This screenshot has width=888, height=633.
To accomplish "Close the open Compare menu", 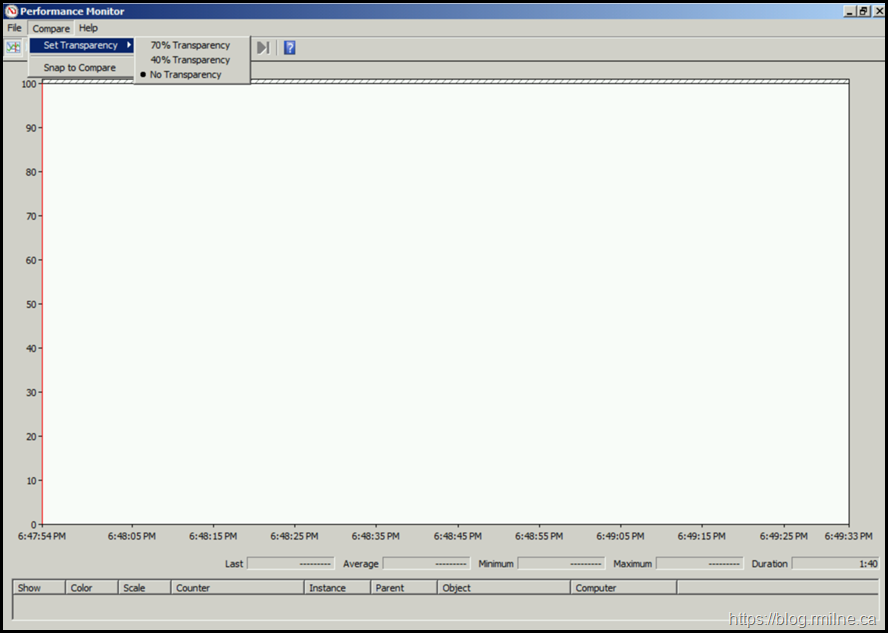I will pos(51,28).
